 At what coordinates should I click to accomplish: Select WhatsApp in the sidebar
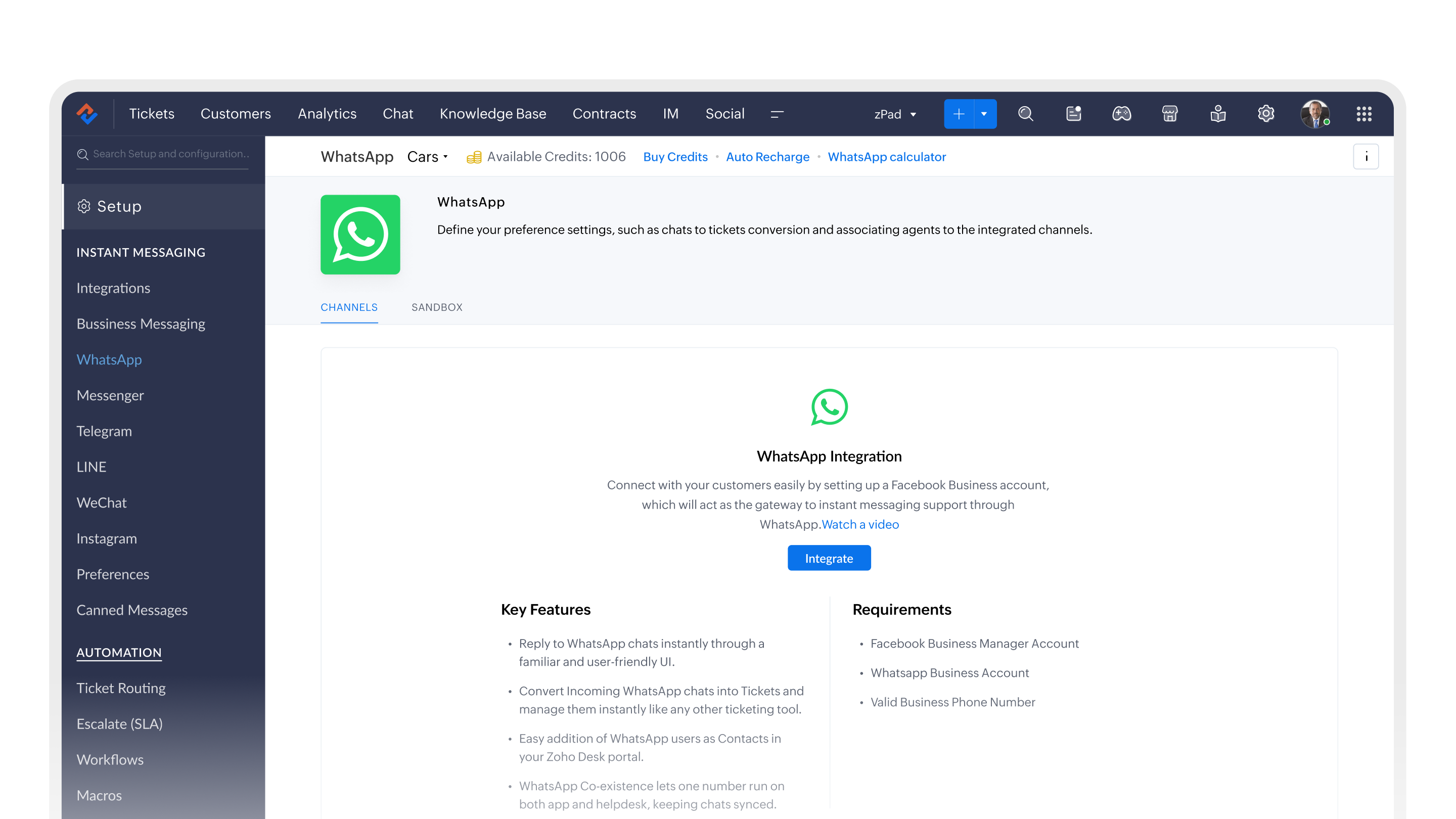tap(109, 359)
